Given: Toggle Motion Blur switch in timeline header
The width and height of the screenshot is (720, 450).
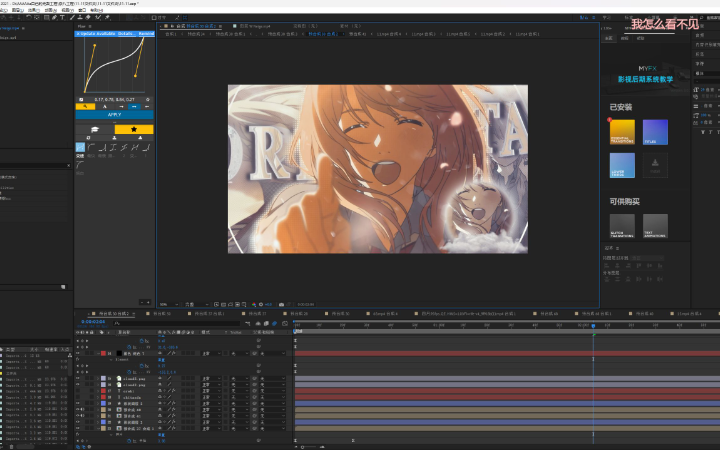Looking at the screenshot, I should click(275, 323).
